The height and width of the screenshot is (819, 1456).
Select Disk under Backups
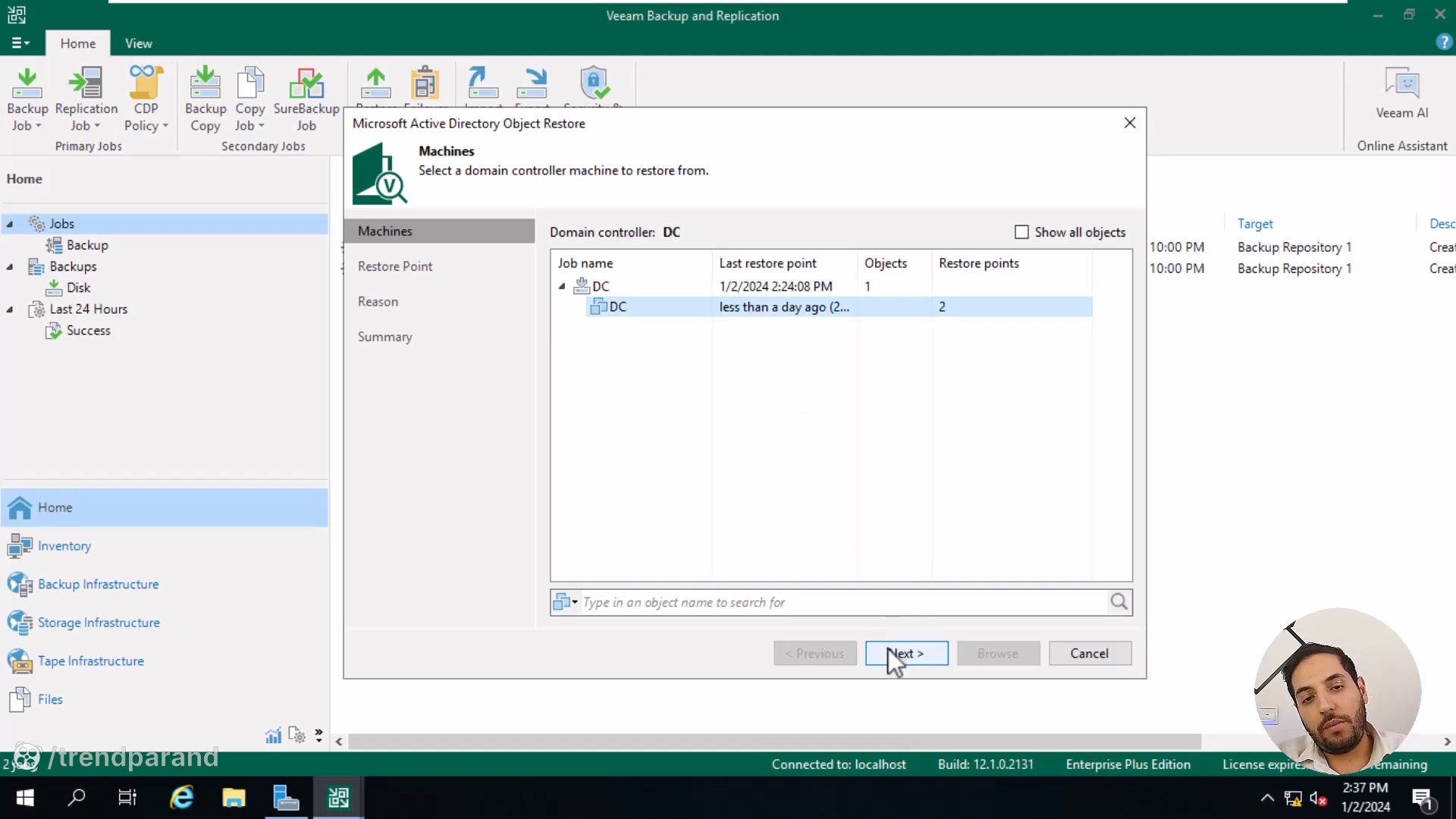[78, 287]
